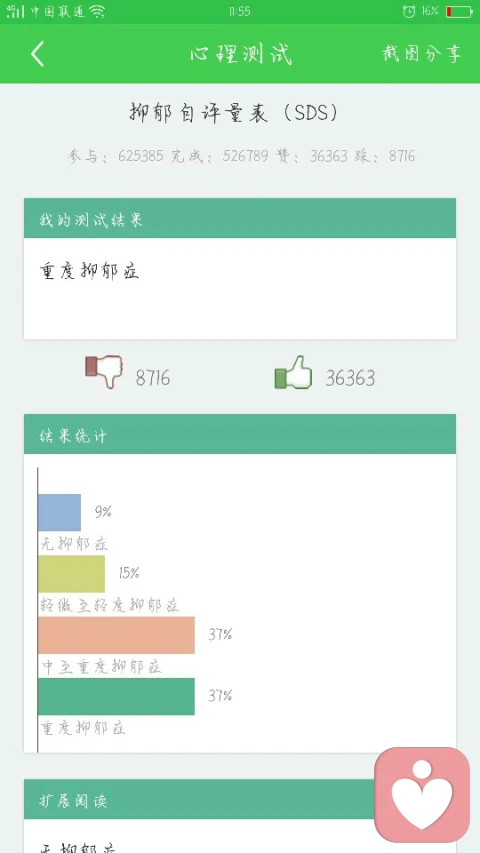This screenshot has height=853, width=480.
Task: Tap the back arrow icon
Action: 37,54
